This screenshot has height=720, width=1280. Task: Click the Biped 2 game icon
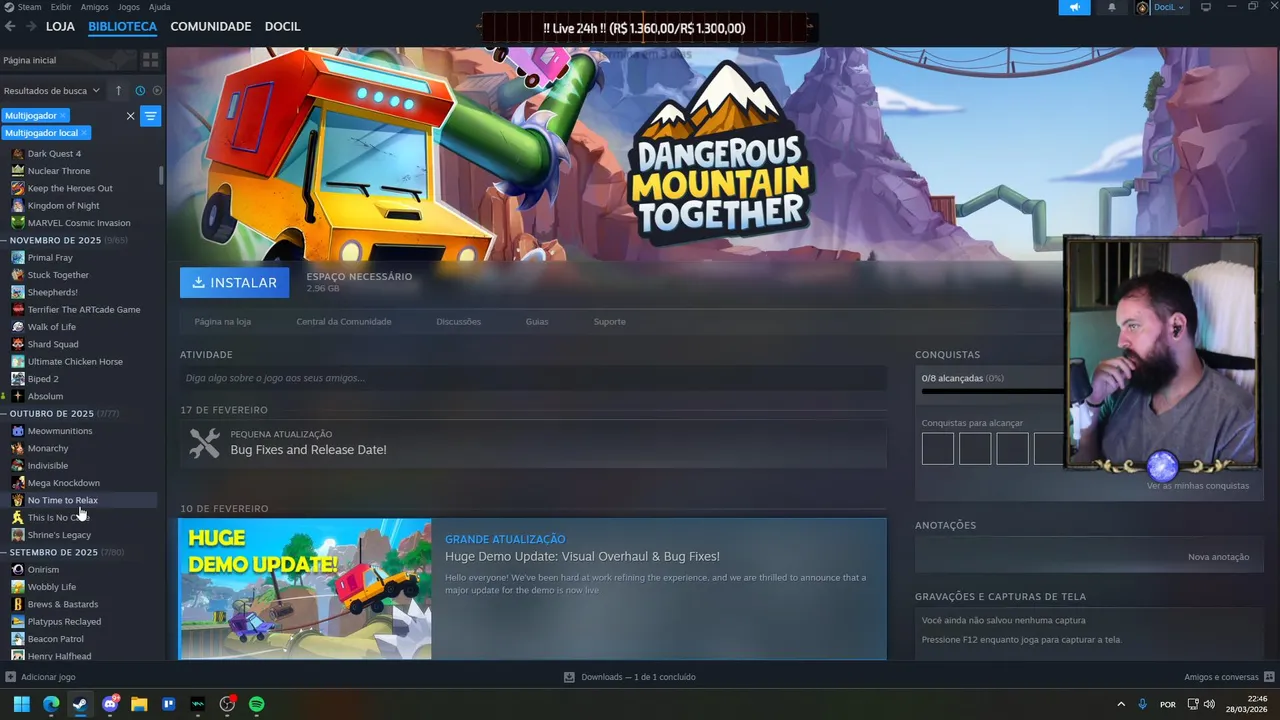click(x=18, y=379)
